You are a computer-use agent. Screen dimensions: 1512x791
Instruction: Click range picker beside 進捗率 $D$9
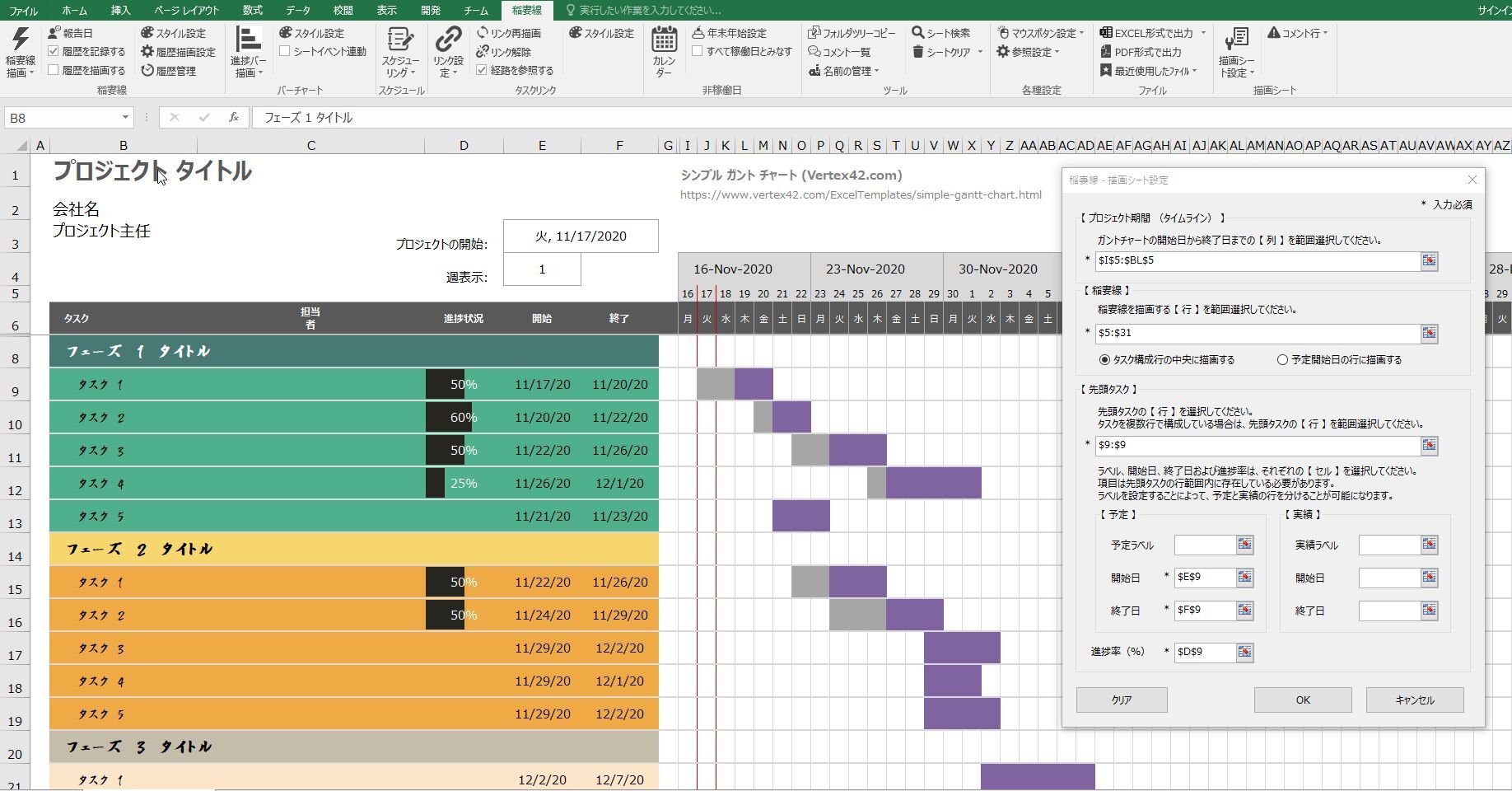coord(1245,653)
